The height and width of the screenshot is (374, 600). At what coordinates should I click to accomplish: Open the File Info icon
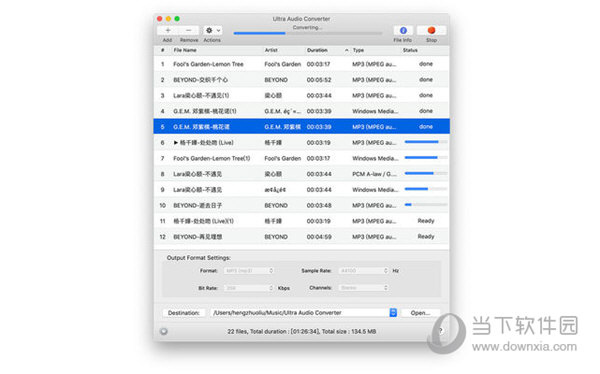[x=403, y=30]
